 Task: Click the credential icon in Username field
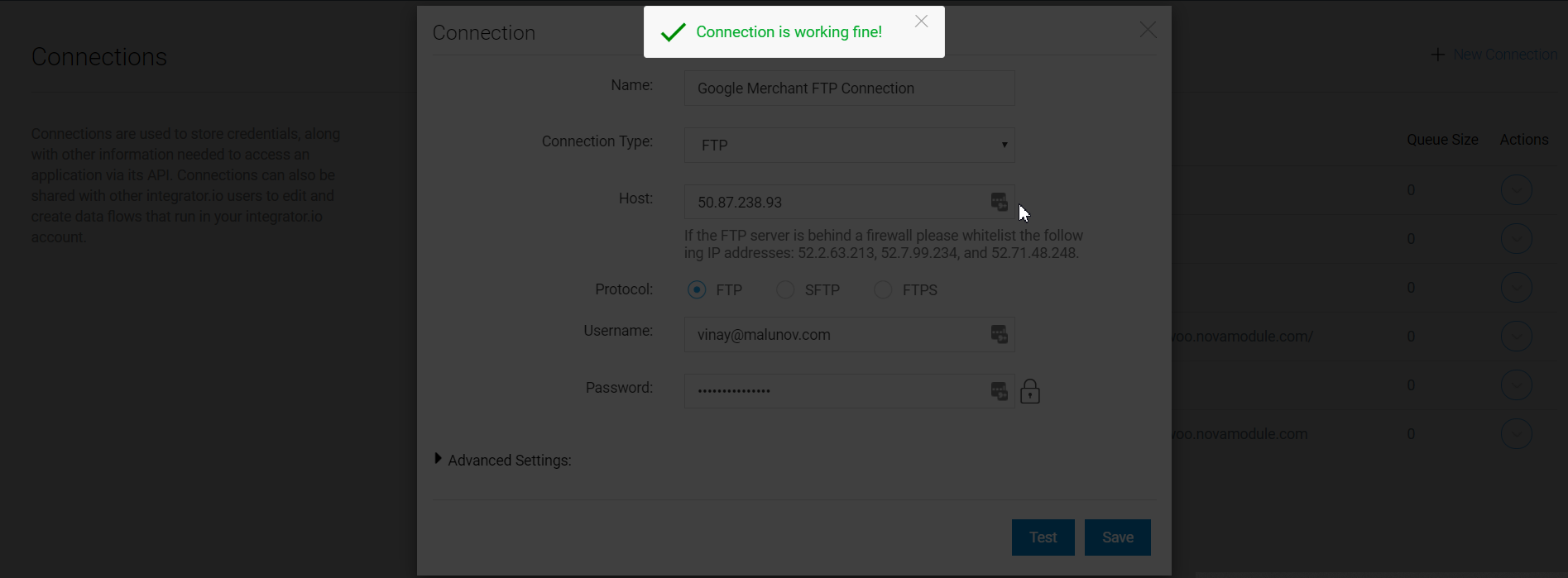(1000, 334)
